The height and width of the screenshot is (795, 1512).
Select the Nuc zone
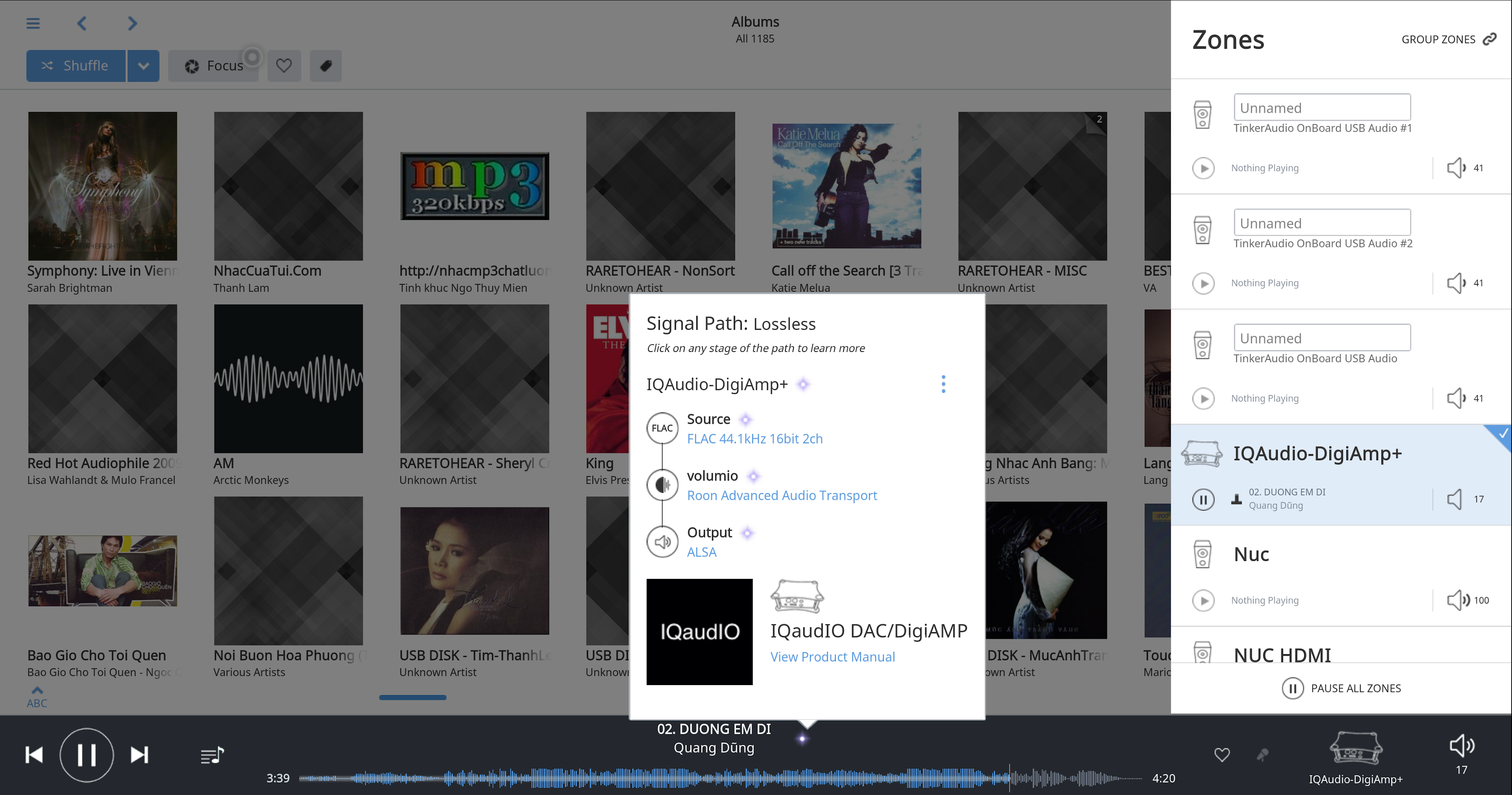tap(1341, 576)
